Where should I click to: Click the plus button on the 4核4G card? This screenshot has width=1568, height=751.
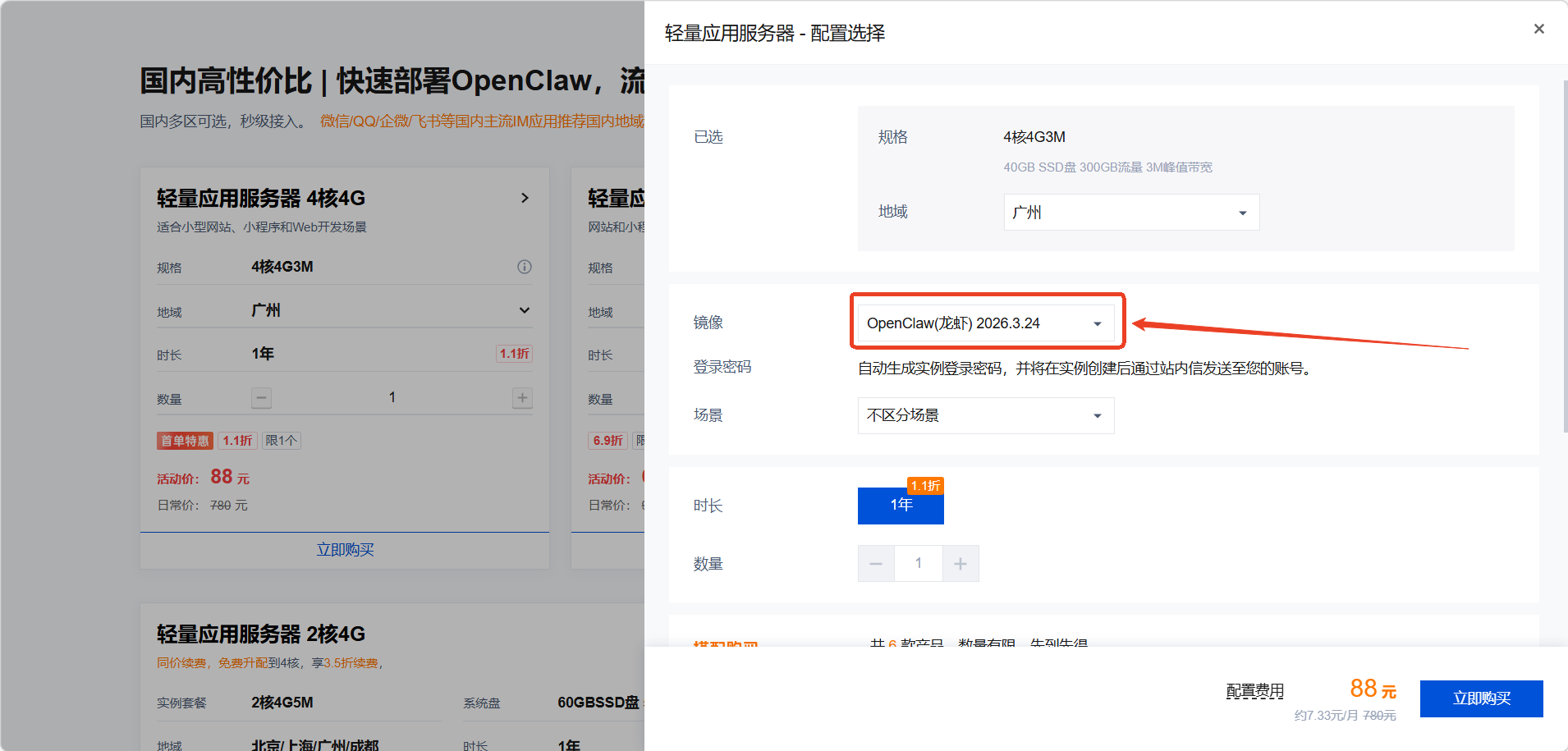(522, 398)
